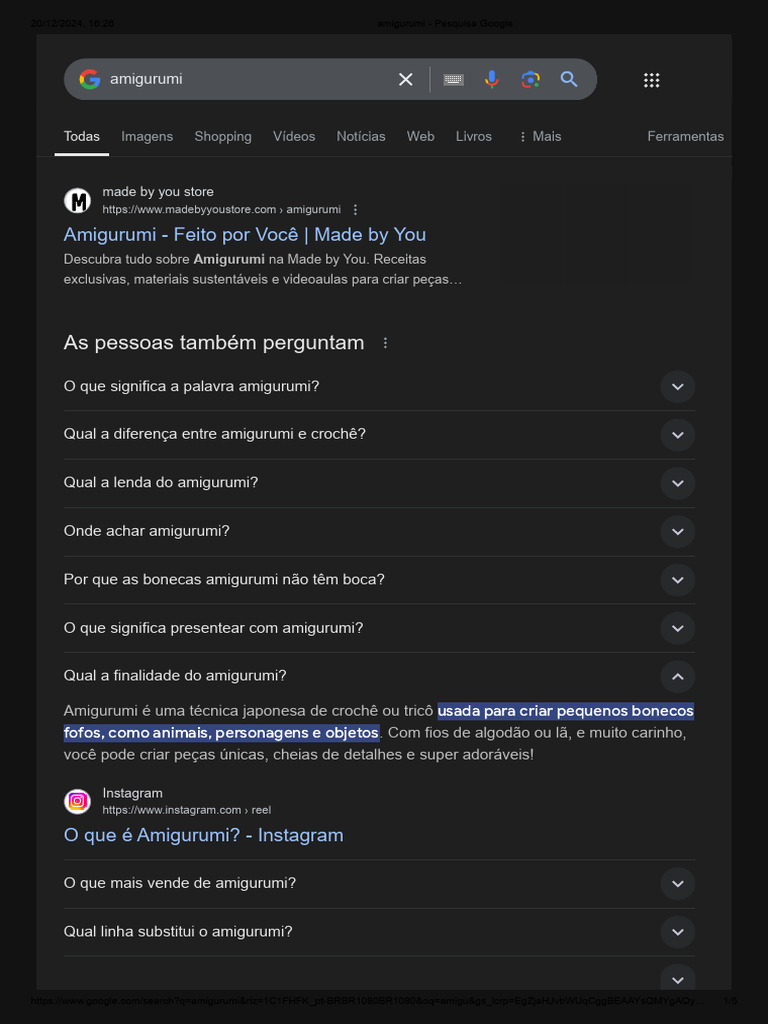
Task: Open the Google apps grid
Action: point(651,80)
